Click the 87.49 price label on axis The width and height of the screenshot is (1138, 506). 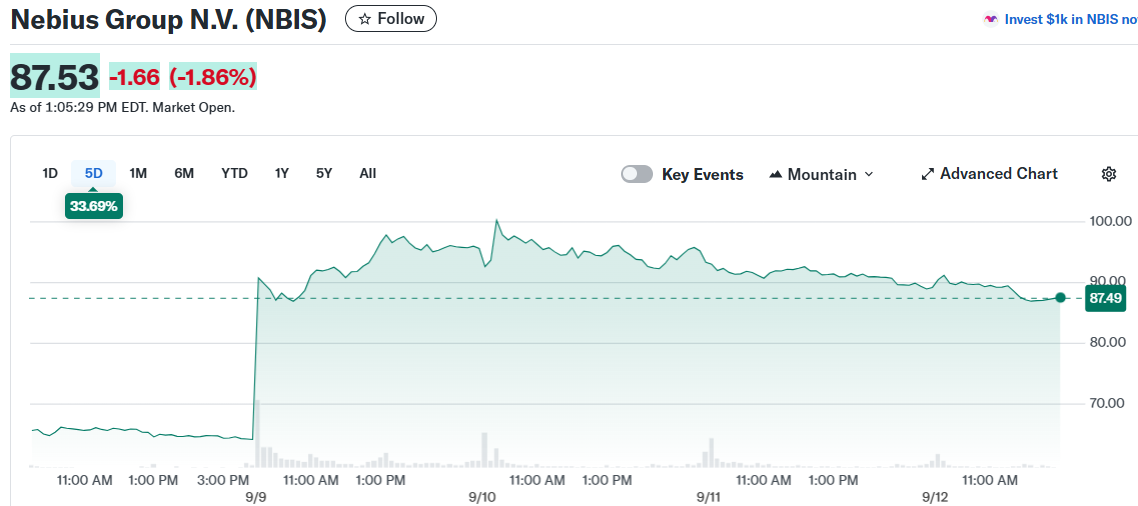coord(1105,298)
